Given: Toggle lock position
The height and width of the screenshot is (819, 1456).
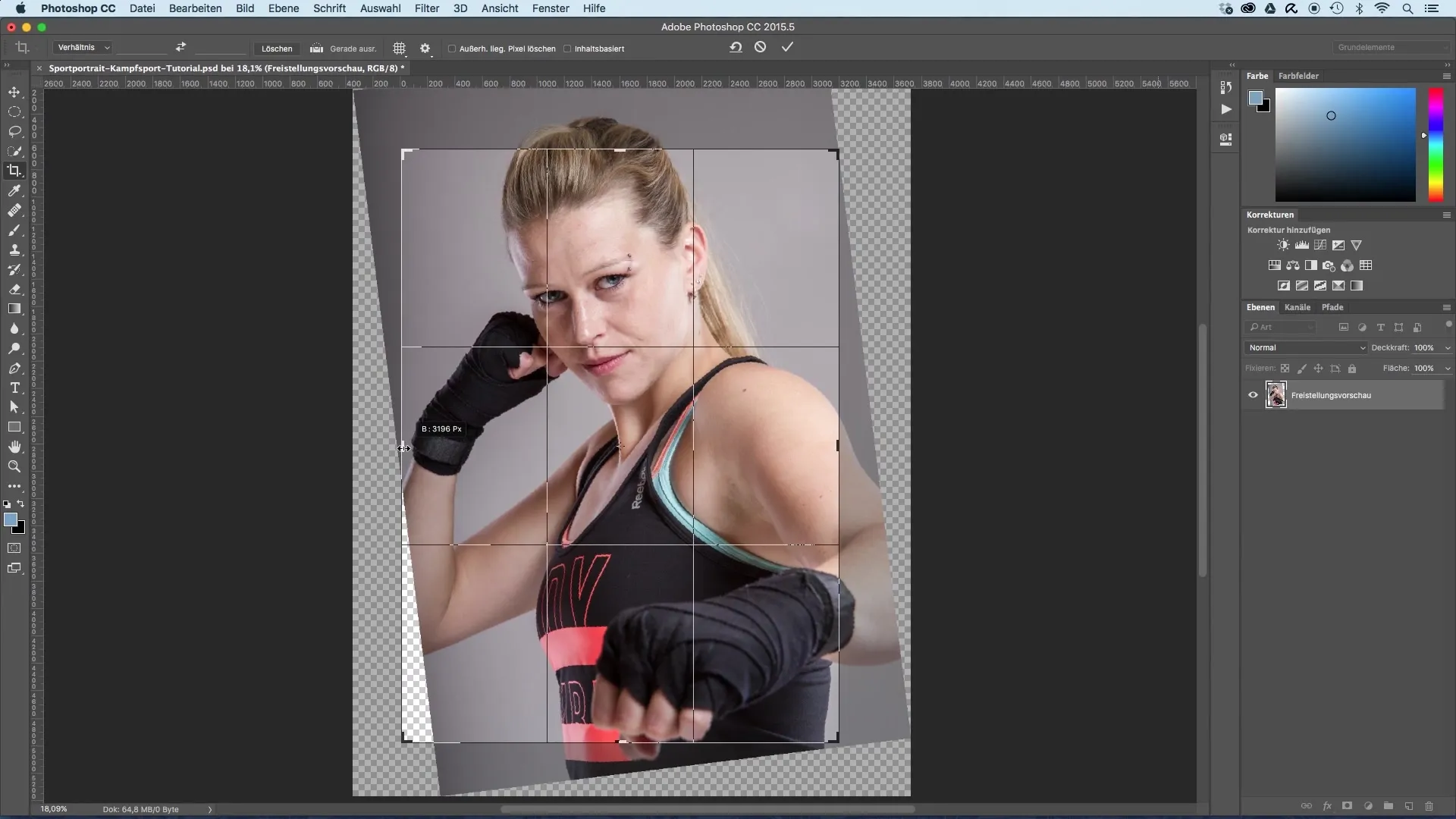Looking at the screenshot, I should (1318, 369).
